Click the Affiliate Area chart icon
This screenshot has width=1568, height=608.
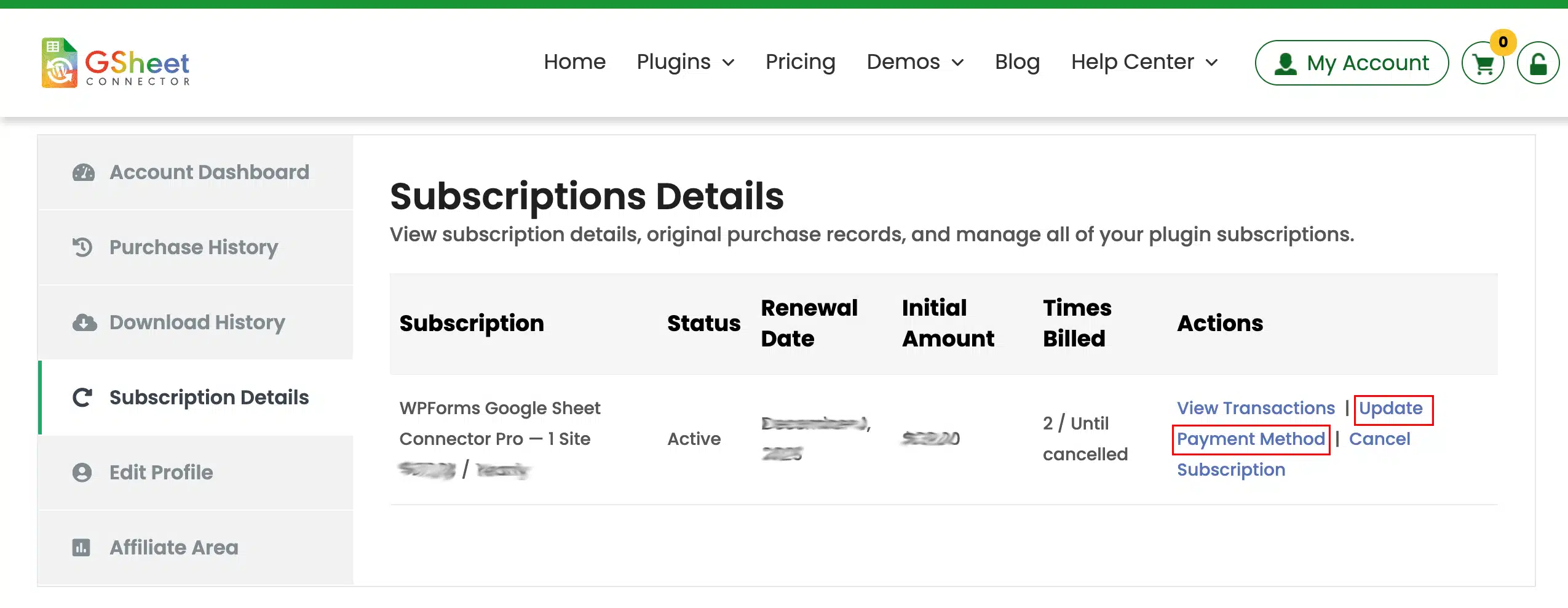point(81,548)
